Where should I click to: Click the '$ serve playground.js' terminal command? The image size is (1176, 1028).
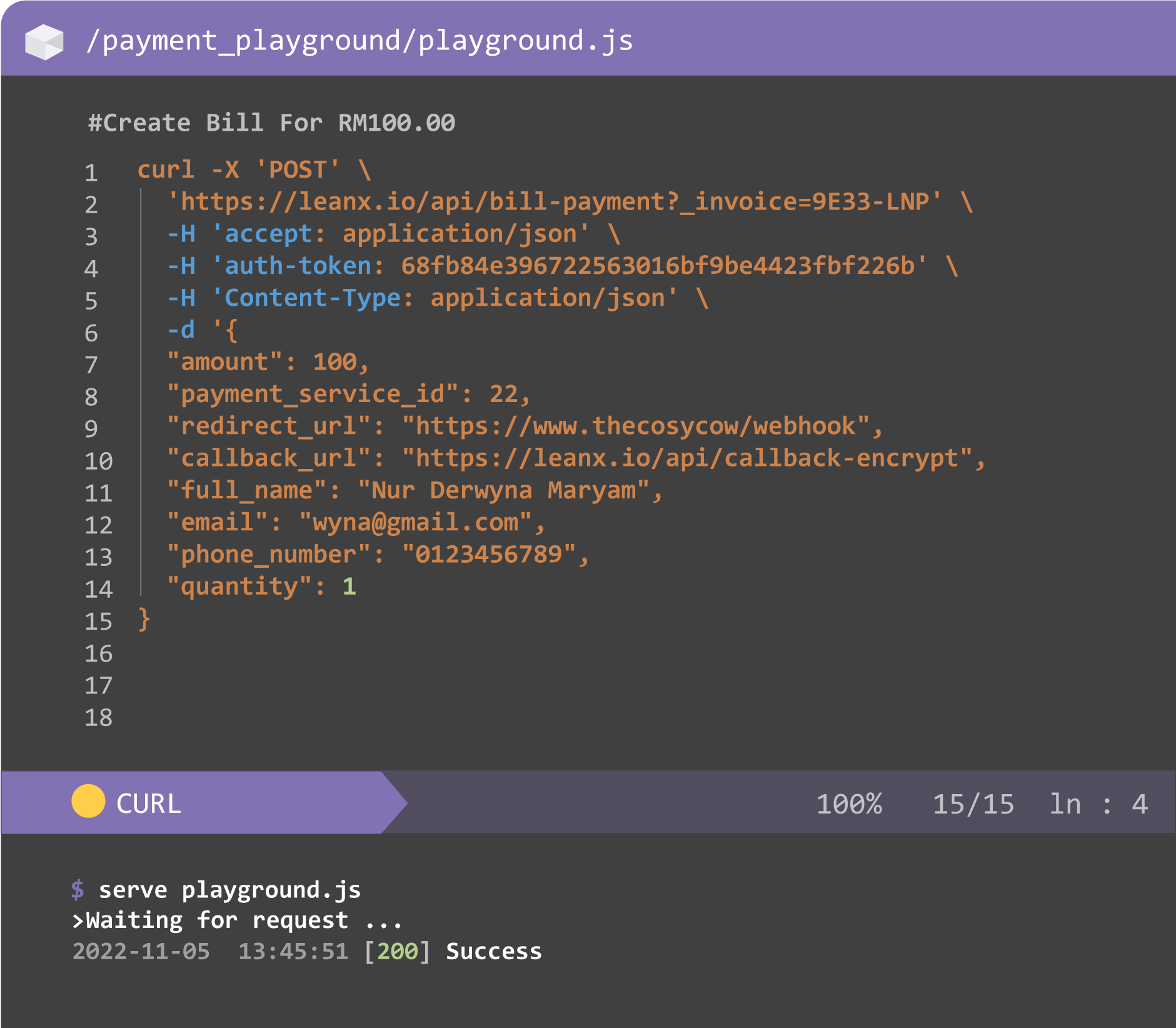click(x=216, y=890)
